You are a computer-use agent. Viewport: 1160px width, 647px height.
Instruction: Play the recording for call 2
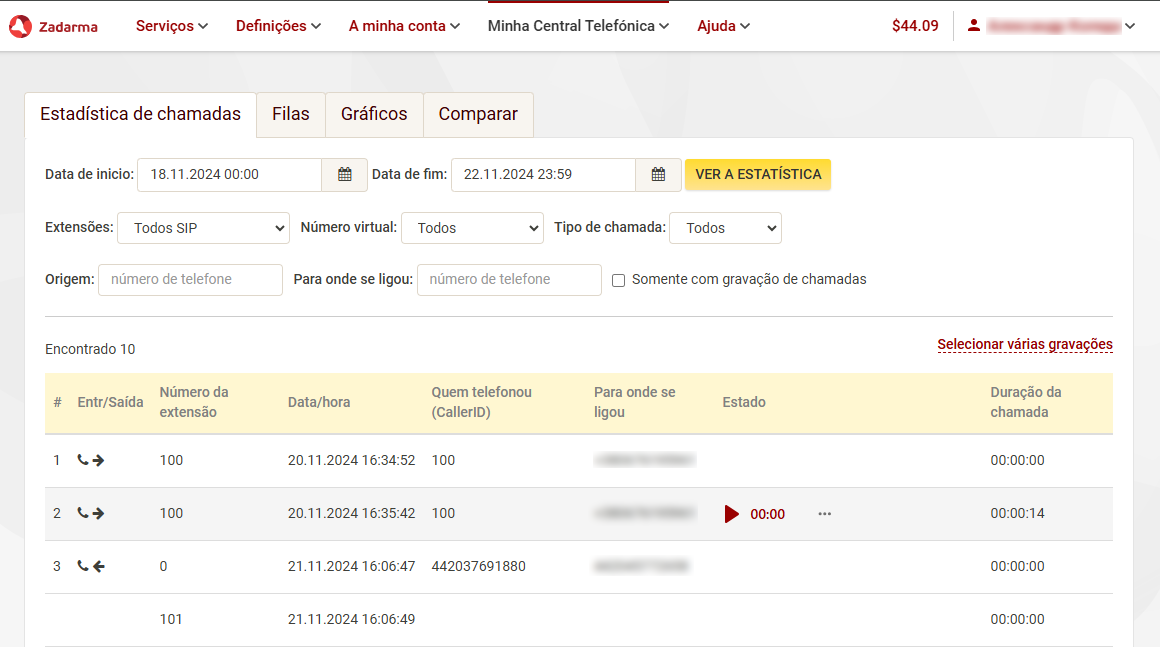point(732,514)
